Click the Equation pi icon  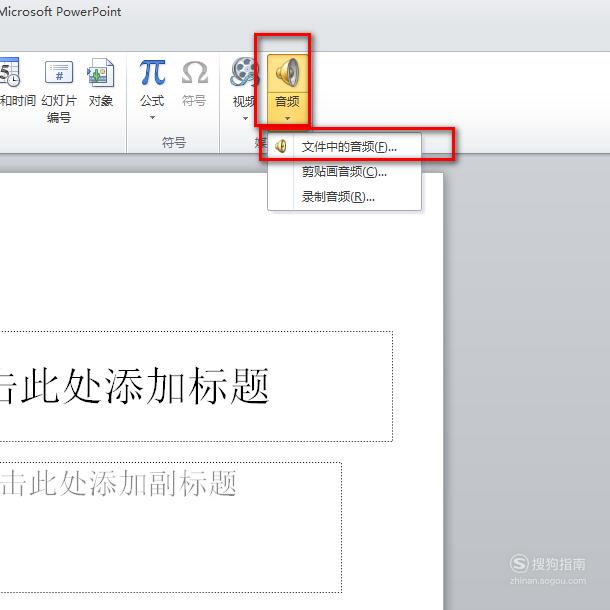point(152,72)
